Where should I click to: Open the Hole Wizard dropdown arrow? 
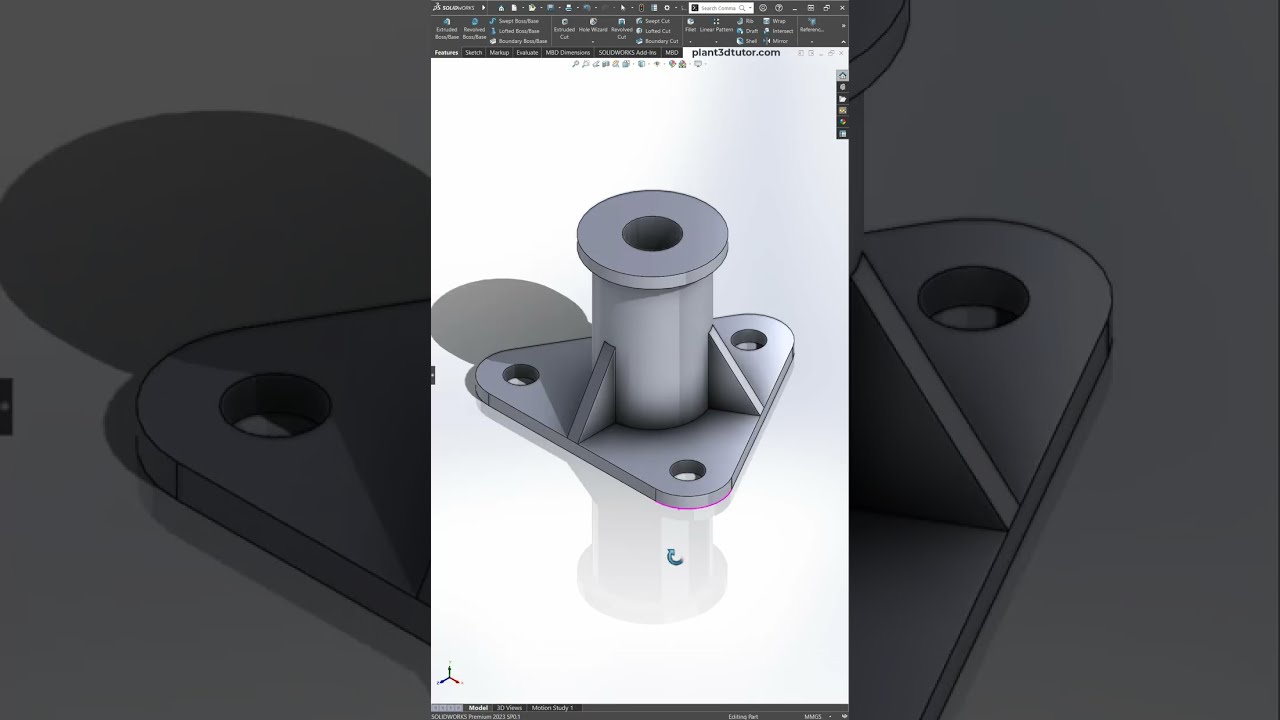click(x=593, y=42)
